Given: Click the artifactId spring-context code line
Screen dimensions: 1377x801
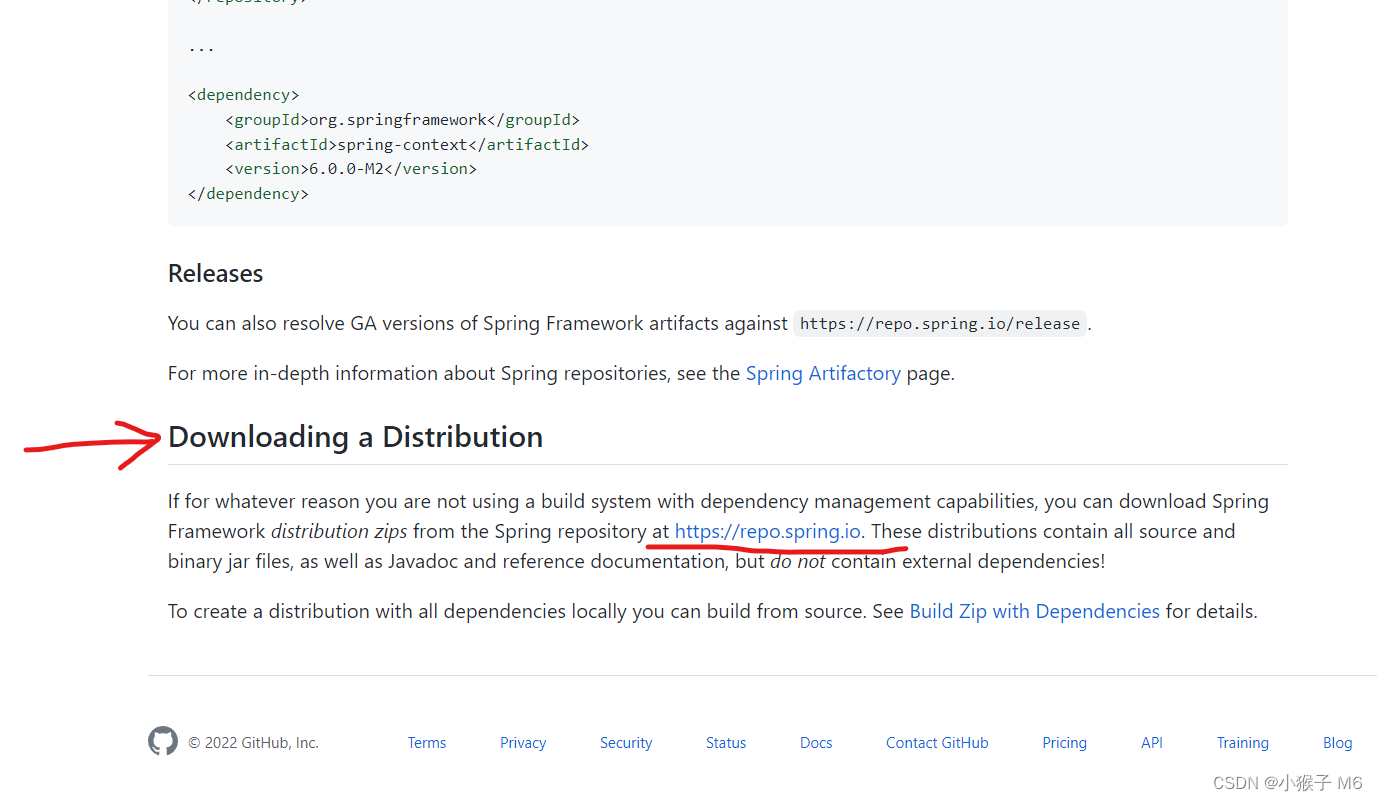Looking at the screenshot, I should click(x=407, y=144).
